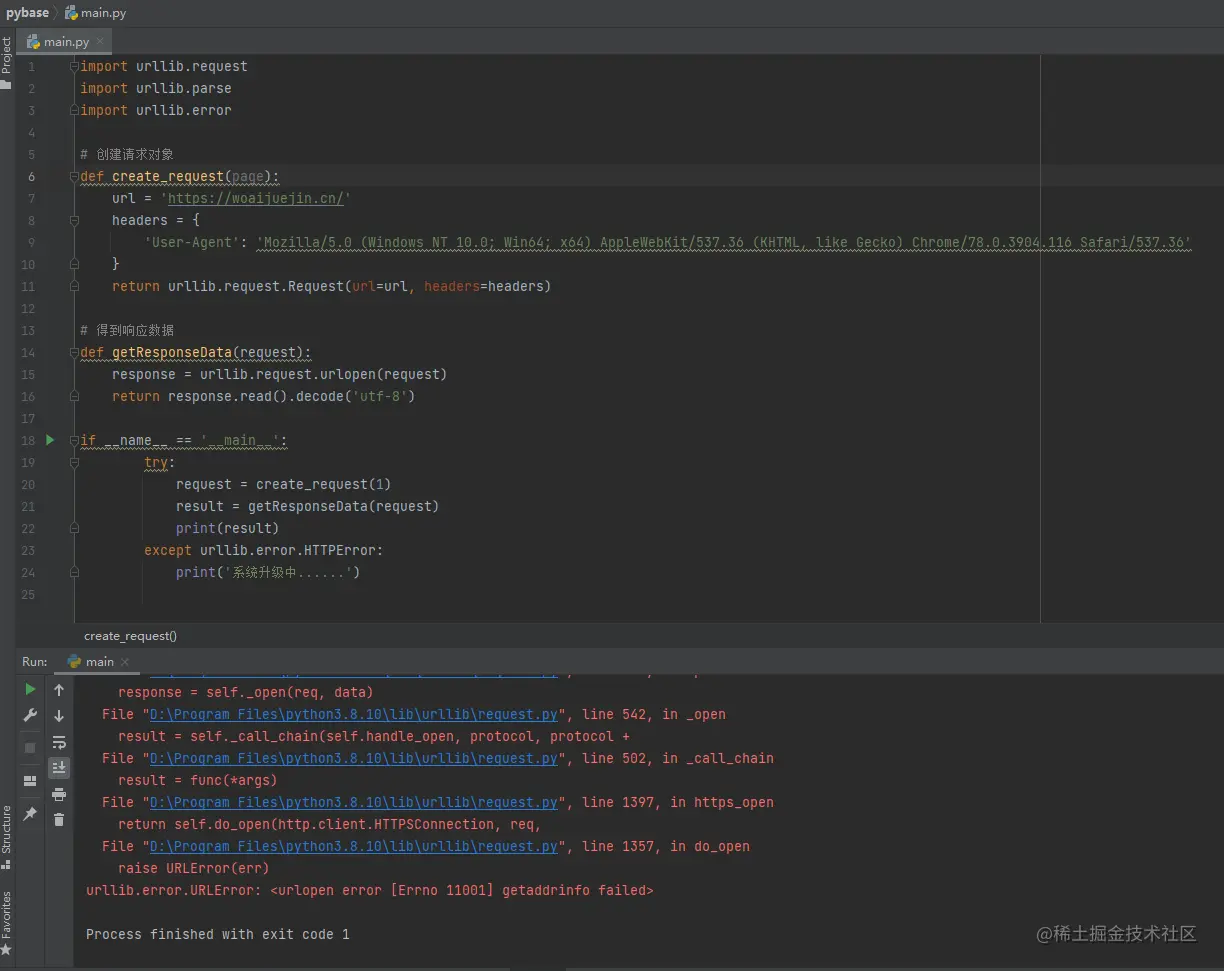Viewport: 1224px width, 971px height.
Task: Open the Favorites tool window tab
Action: pos(6,914)
